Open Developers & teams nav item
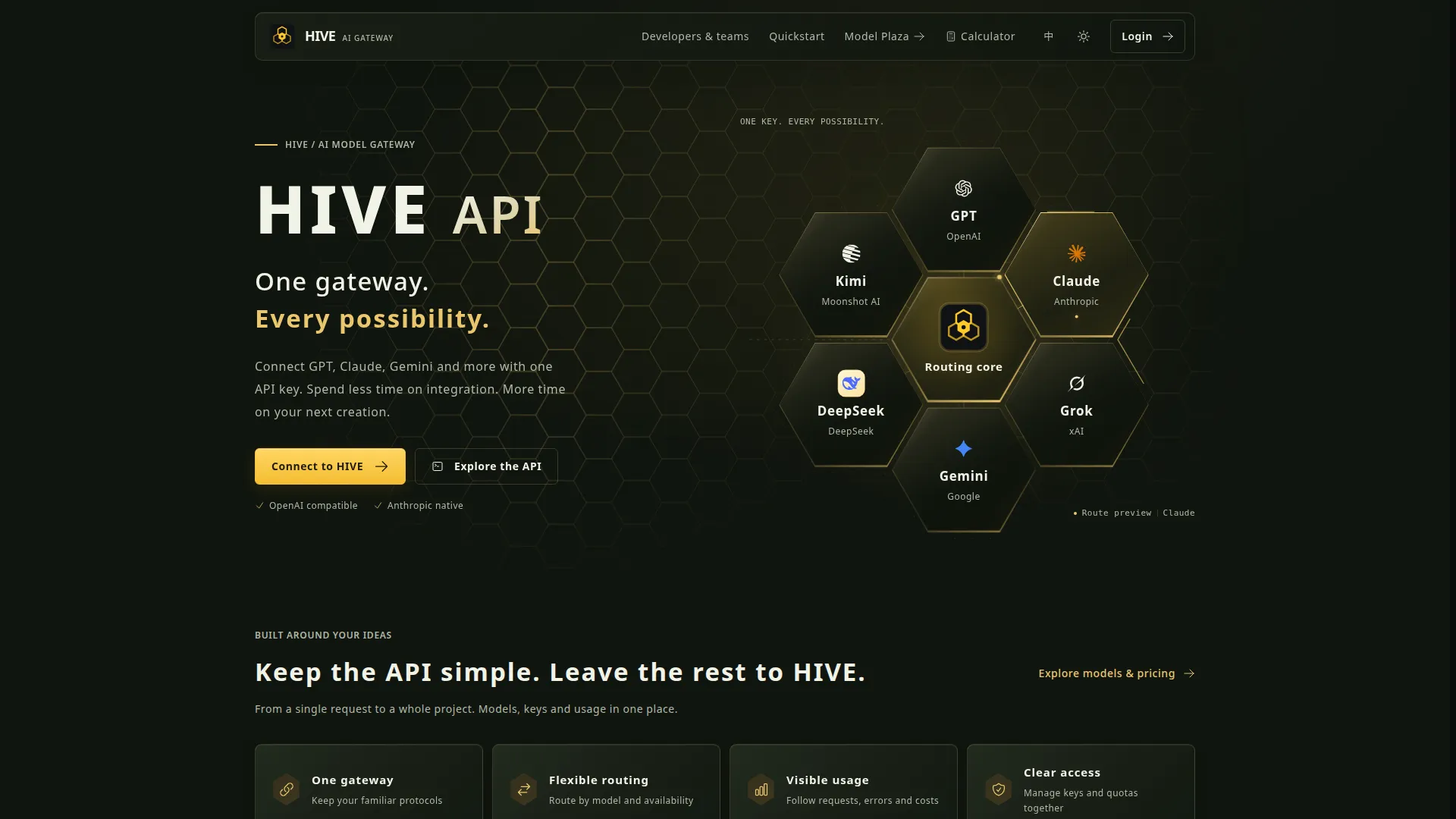This screenshot has width=1456, height=819. click(695, 36)
